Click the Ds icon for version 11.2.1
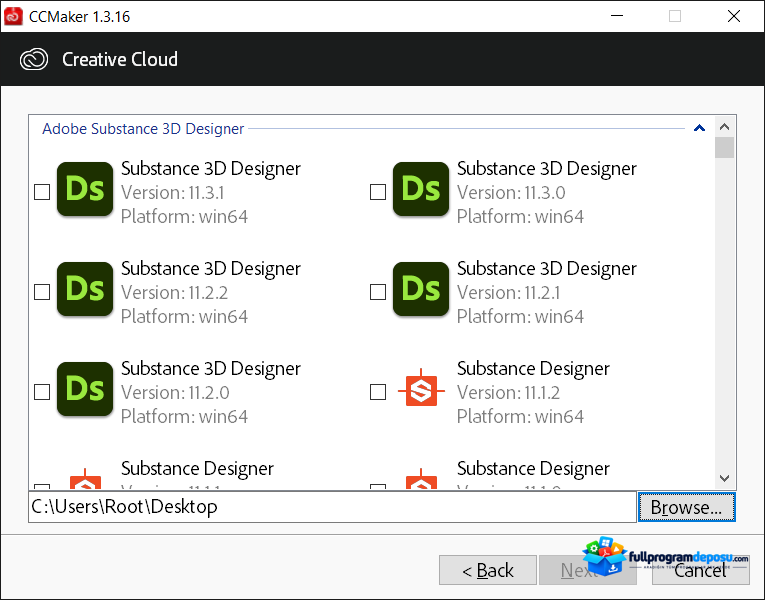This screenshot has height=600, width=765. pyautogui.click(x=421, y=289)
